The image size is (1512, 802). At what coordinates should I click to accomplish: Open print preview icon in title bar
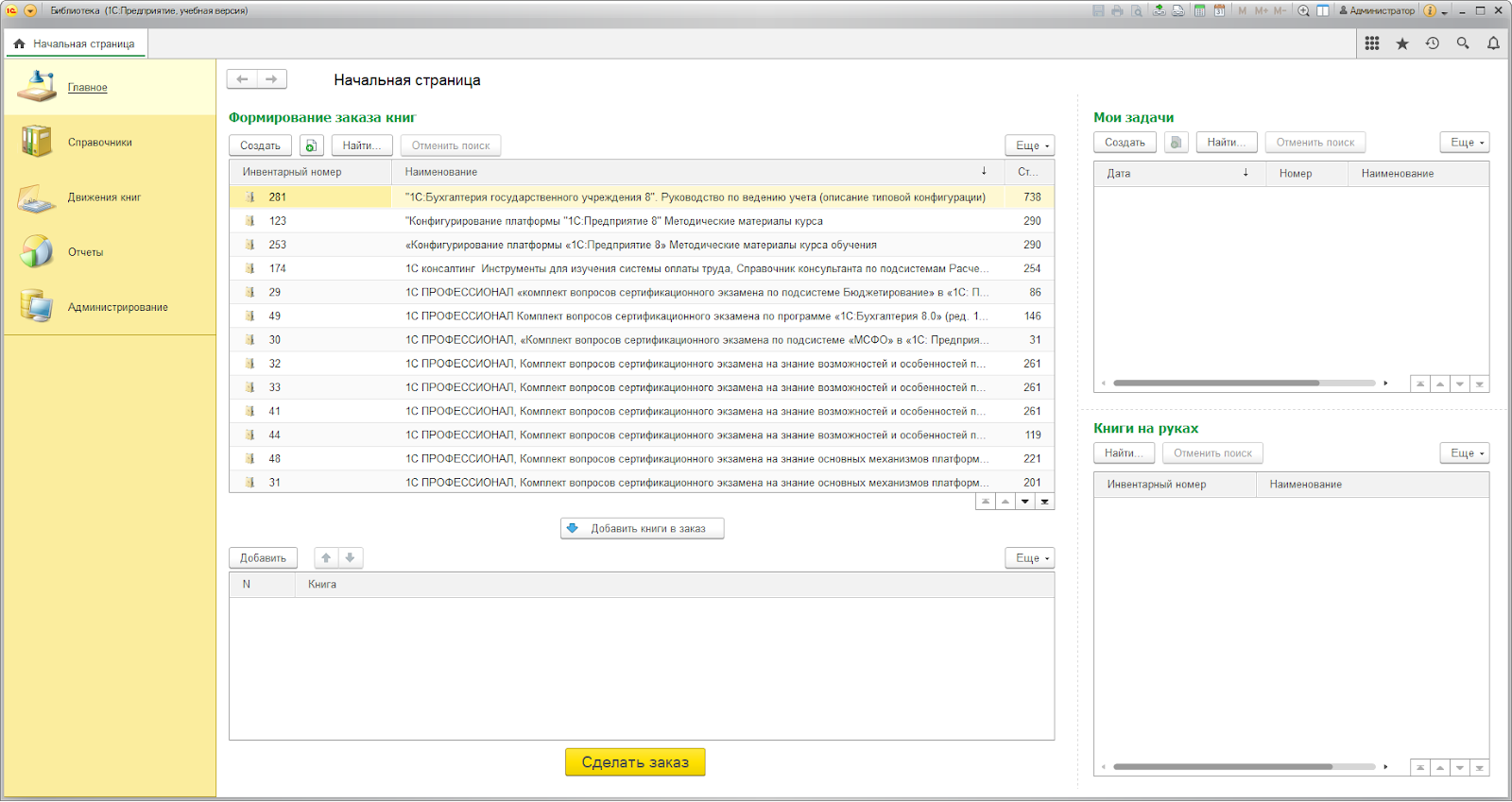pyautogui.click(x=1136, y=10)
